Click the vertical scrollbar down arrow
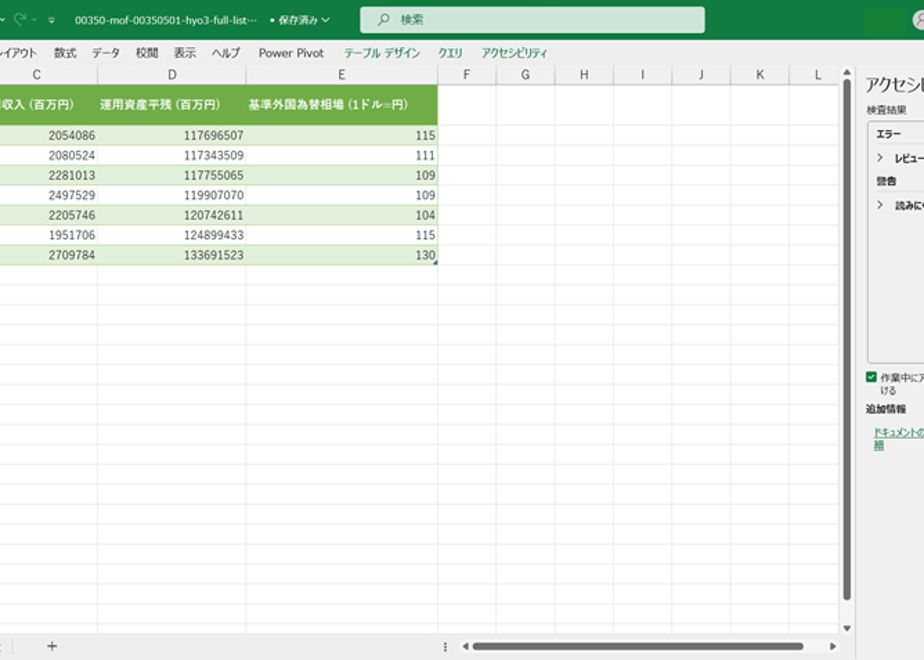This screenshot has width=924, height=660. tap(847, 628)
